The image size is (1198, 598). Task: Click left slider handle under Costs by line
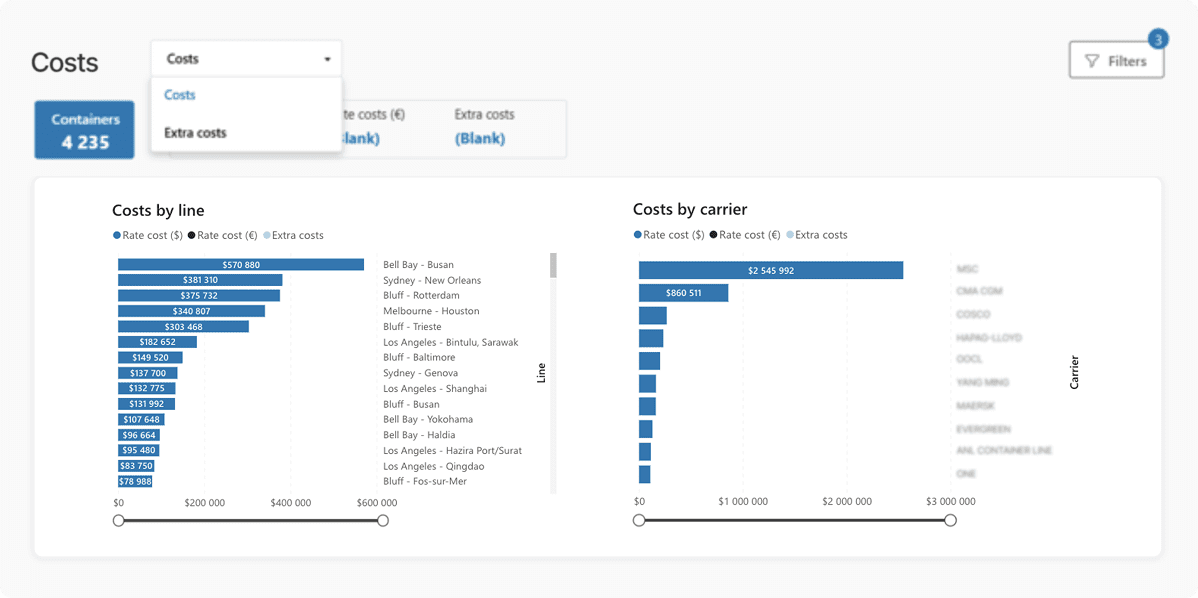coord(119,520)
